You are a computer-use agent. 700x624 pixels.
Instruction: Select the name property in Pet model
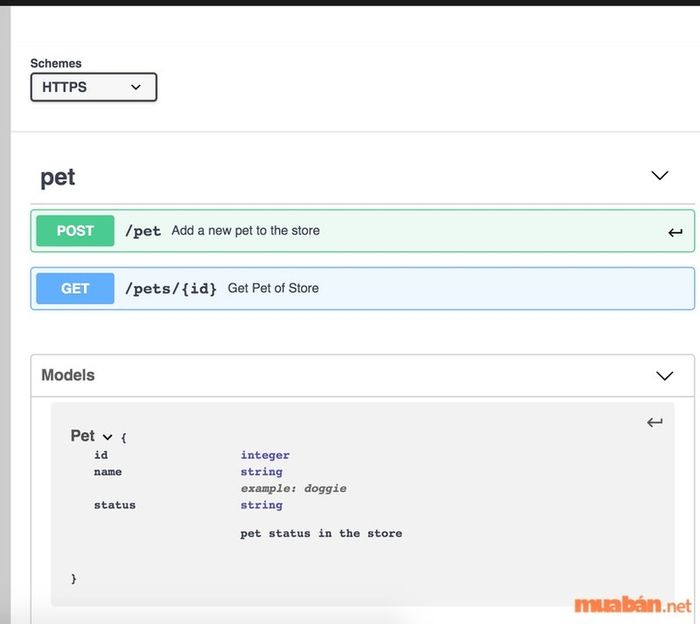pos(108,472)
